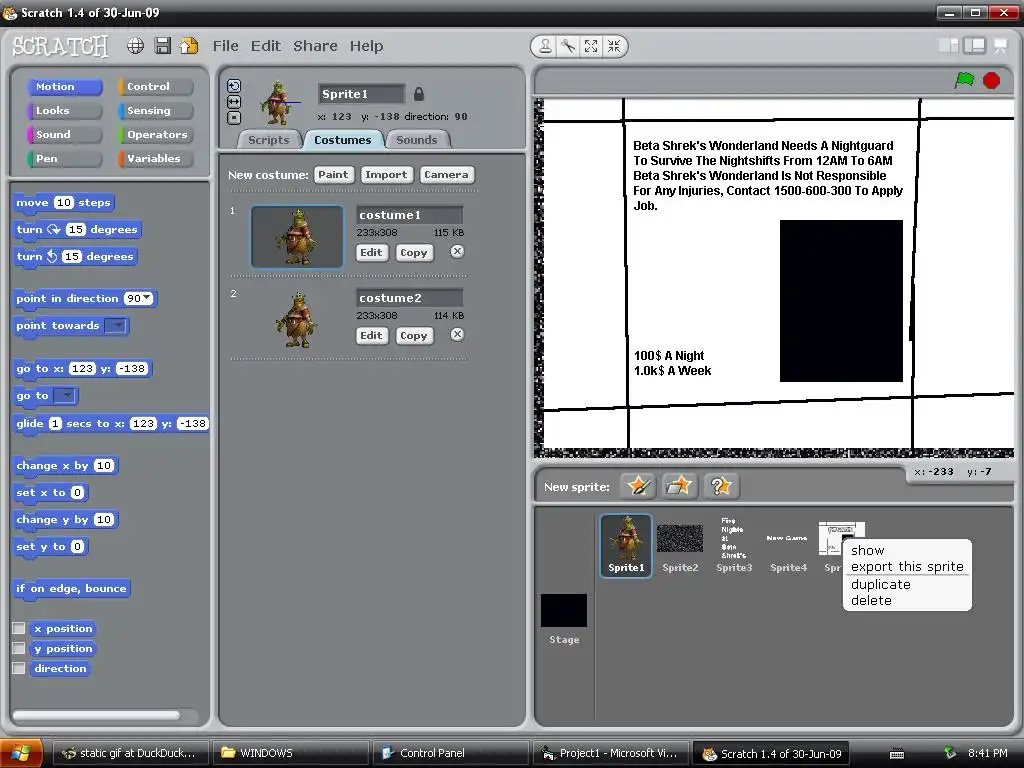Open the Share menu
This screenshot has width=1024, height=768.
tap(315, 46)
